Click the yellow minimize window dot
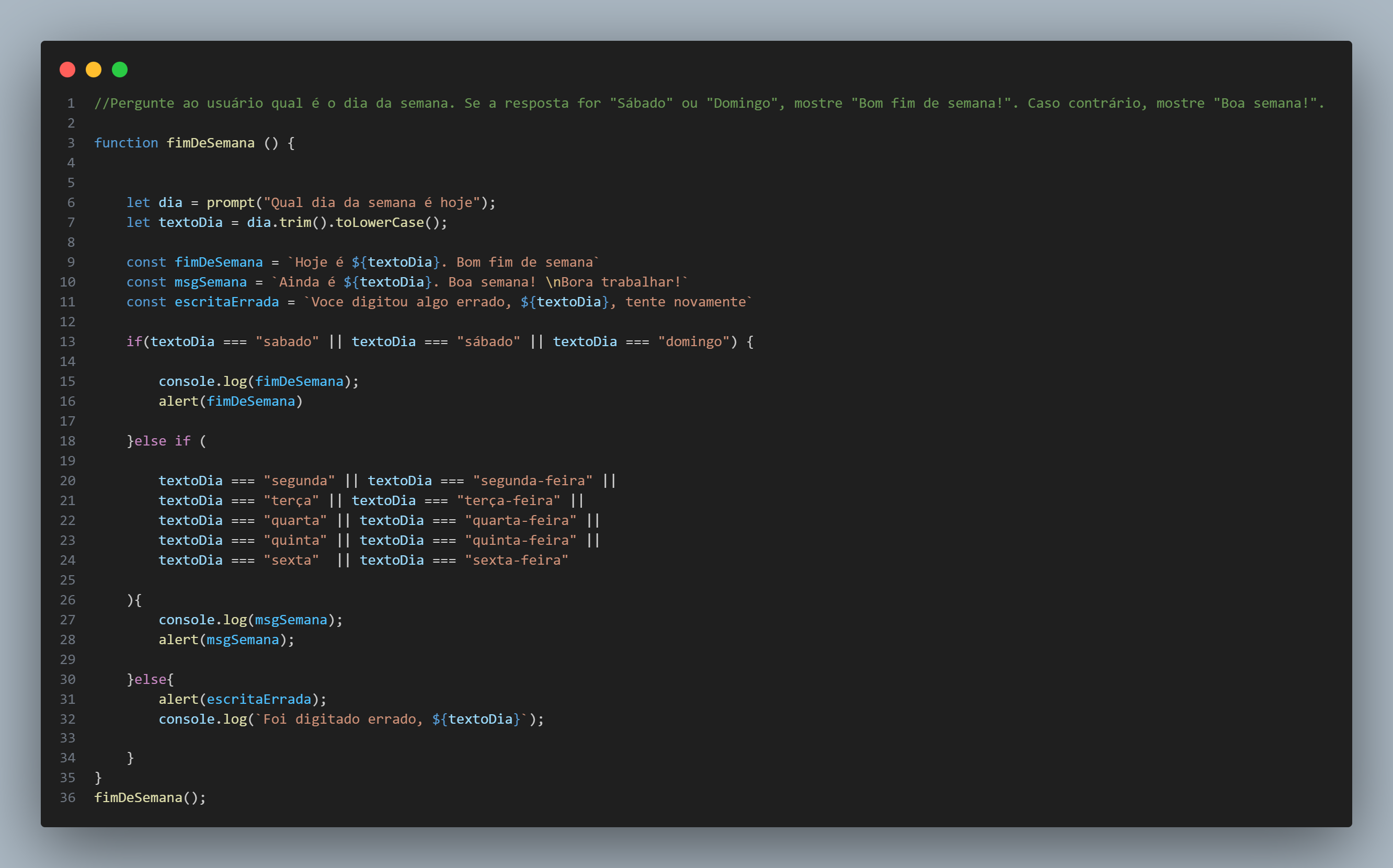This screenshot has height=868, width=1393. click(x=94, y=70)
